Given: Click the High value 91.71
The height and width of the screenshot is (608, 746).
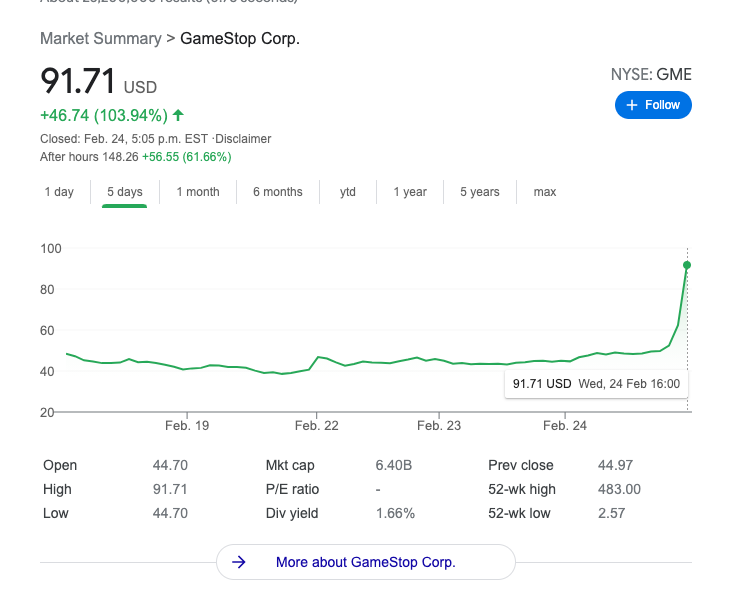Looking at the screenshot, I should click(x=170, y=490).
